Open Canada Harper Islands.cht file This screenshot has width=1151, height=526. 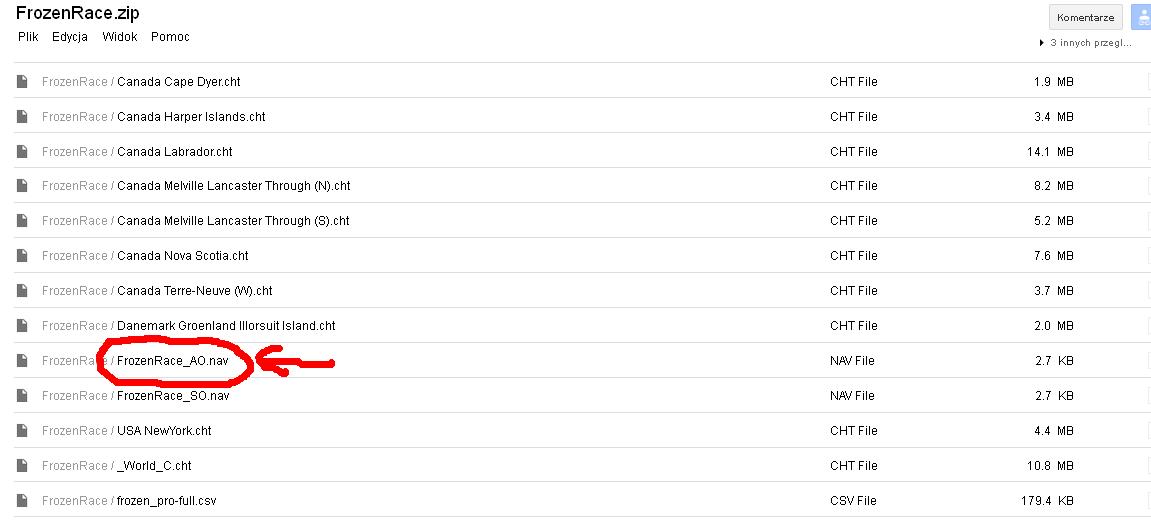point(191,117)
